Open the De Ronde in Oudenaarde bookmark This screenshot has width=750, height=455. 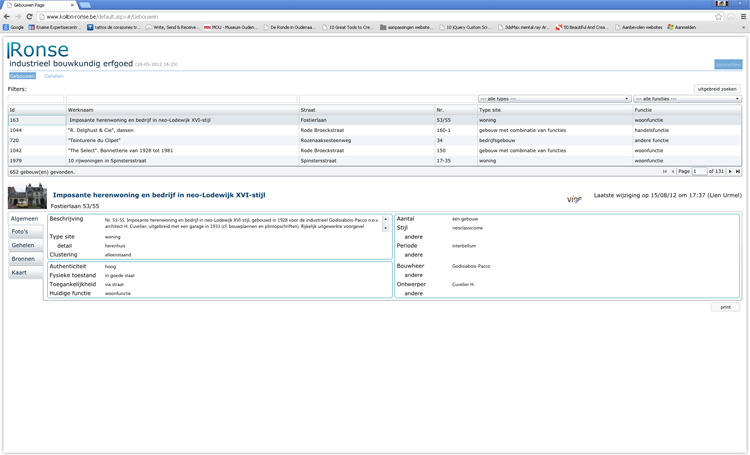[x=290, y=27]
